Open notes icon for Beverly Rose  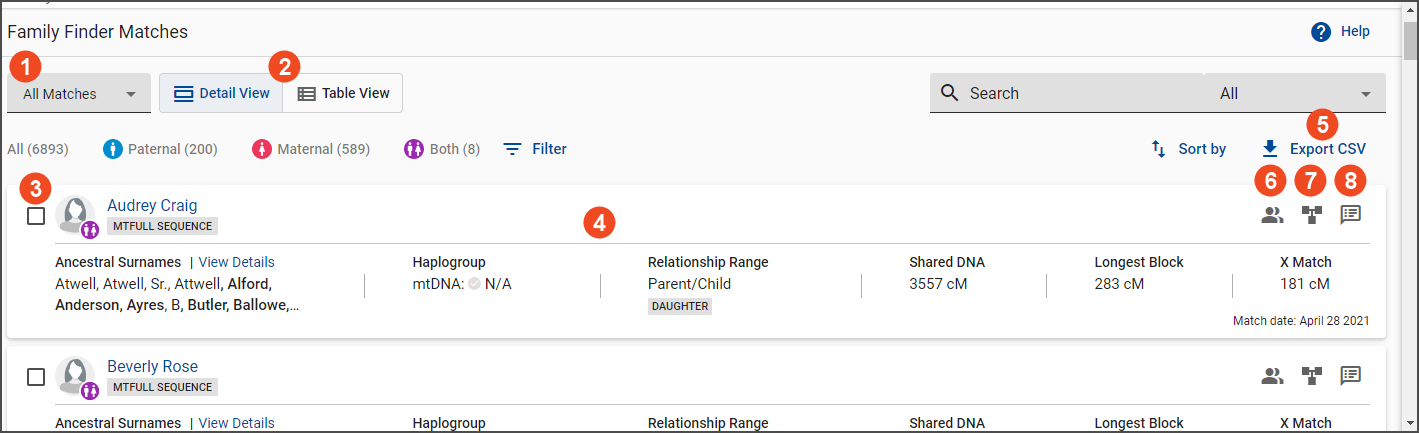click(1351, 376)
